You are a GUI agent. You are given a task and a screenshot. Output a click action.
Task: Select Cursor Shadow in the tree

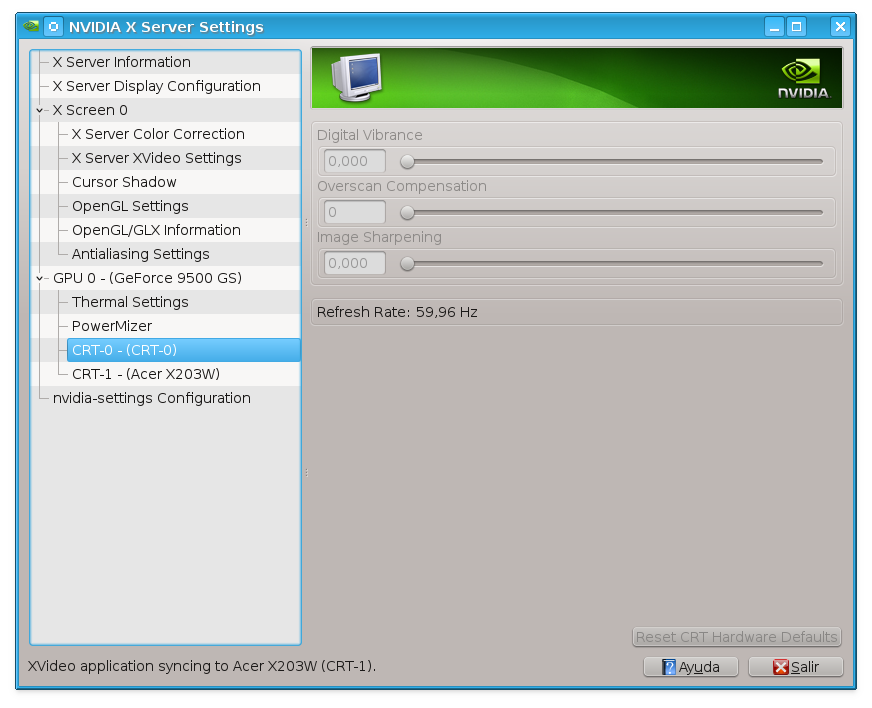(x=124, y=182)
